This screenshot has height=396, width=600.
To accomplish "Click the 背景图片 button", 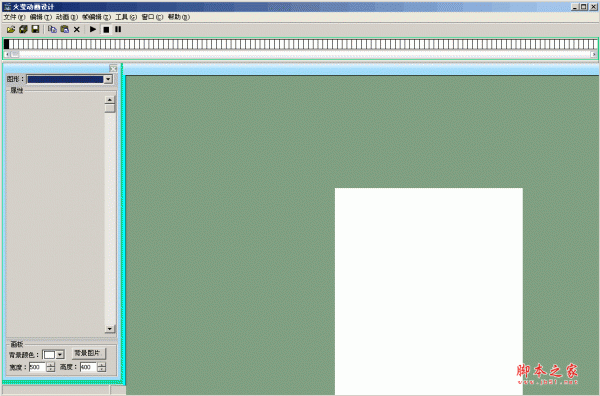I will 88,353.
